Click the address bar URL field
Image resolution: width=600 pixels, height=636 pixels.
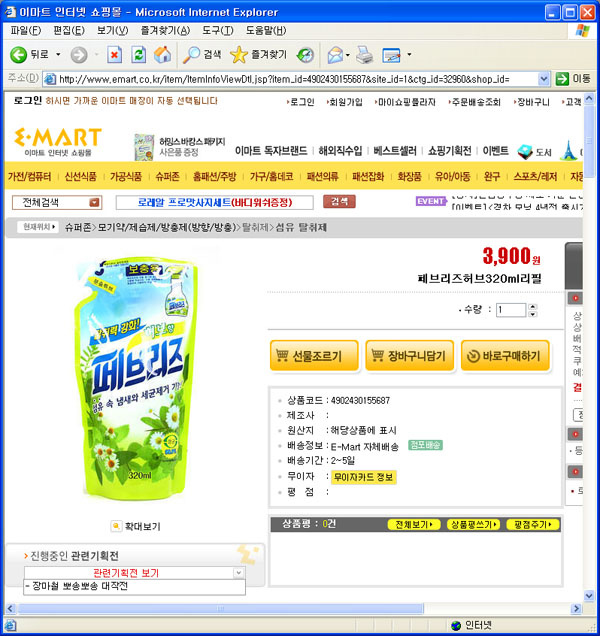click(x=296, y=79)
